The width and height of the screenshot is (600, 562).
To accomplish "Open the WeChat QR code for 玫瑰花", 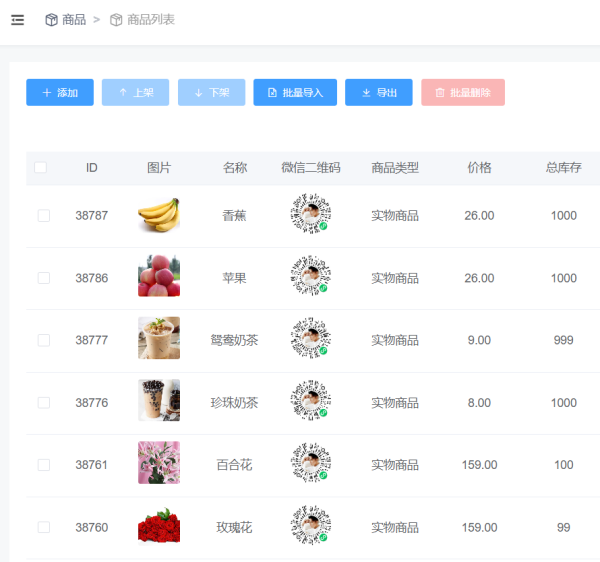I will point(310,526).
